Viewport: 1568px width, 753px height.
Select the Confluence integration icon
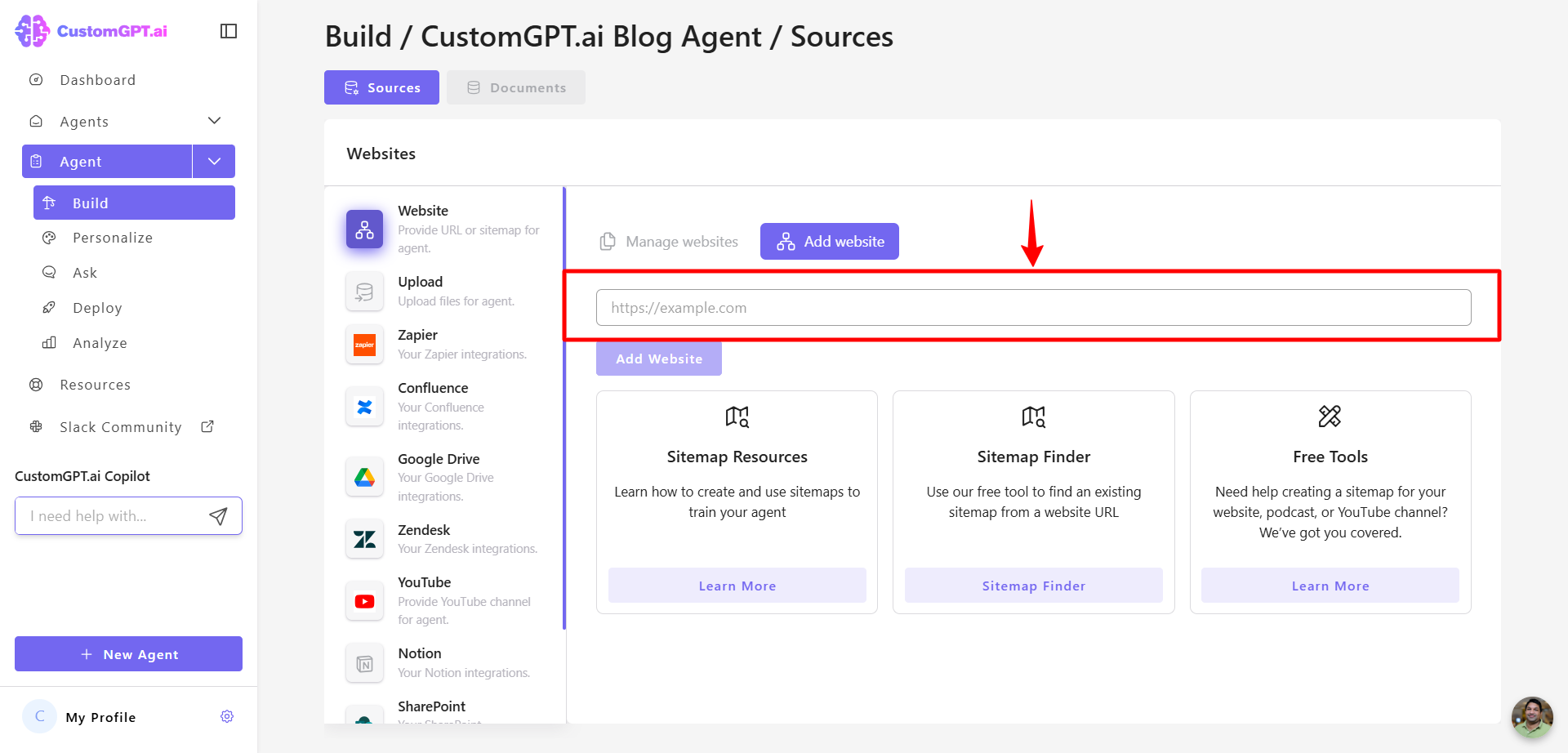pos(364,407)
